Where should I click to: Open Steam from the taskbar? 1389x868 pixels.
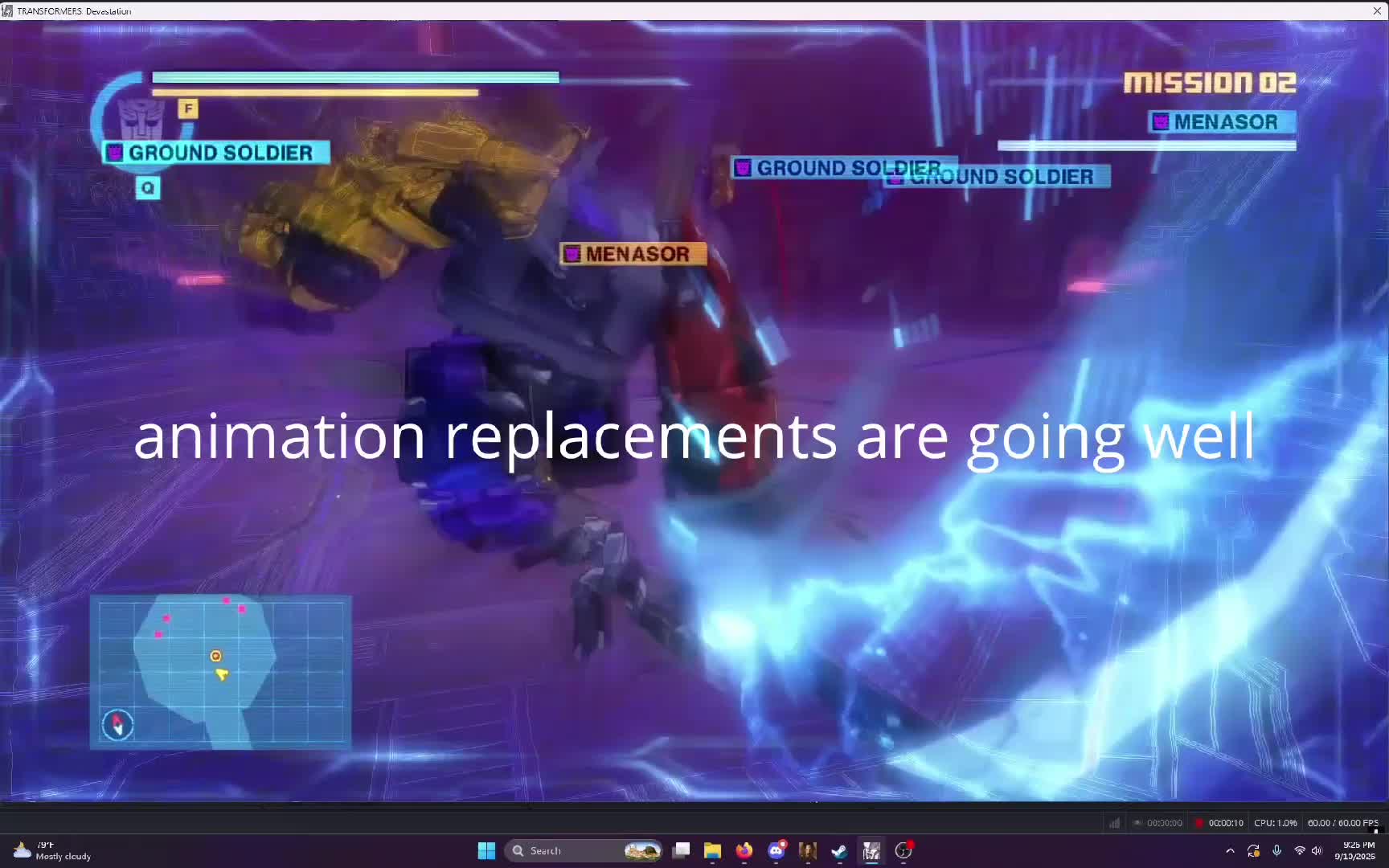839,850
